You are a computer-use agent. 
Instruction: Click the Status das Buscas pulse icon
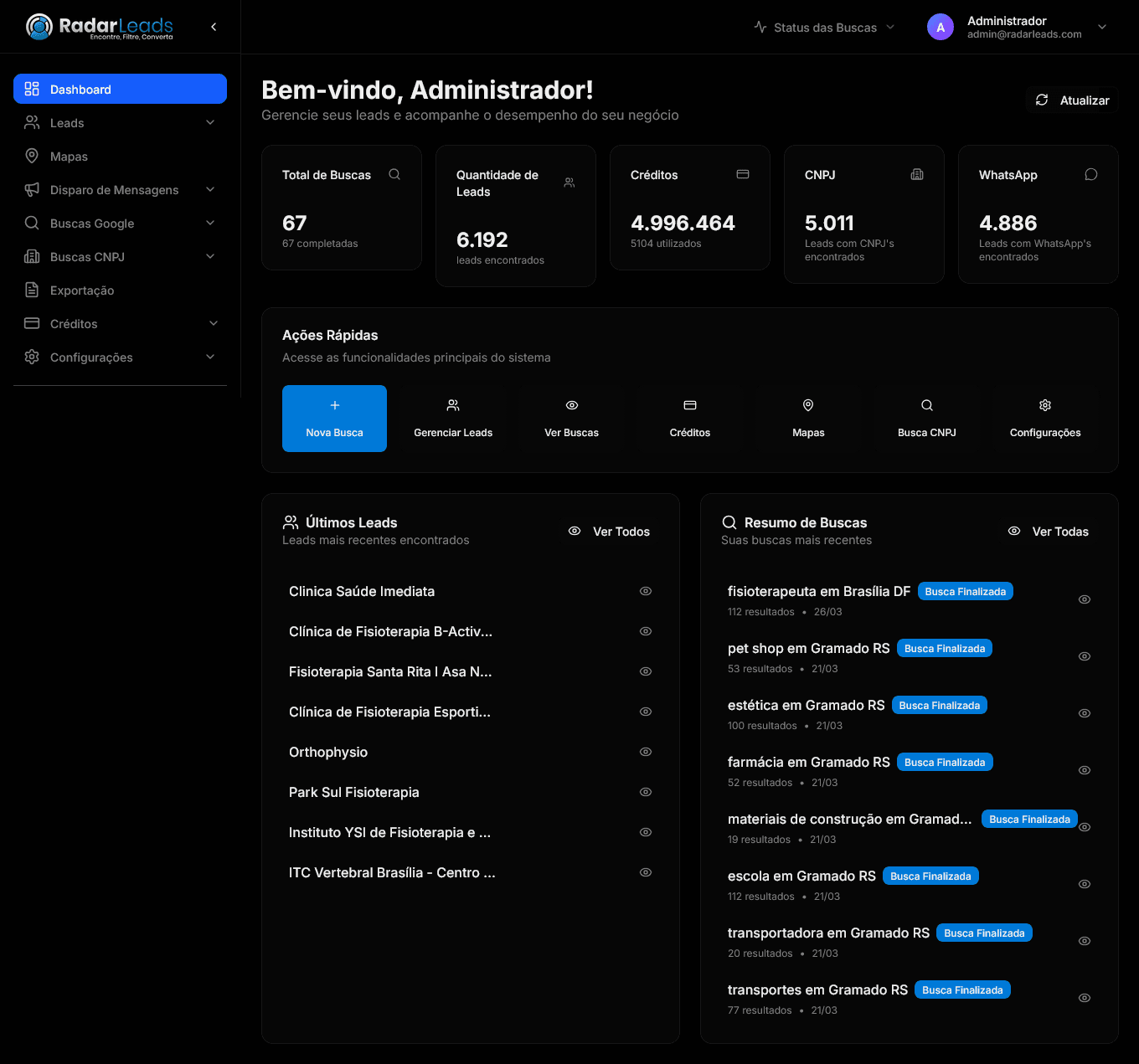click(760, 27)
